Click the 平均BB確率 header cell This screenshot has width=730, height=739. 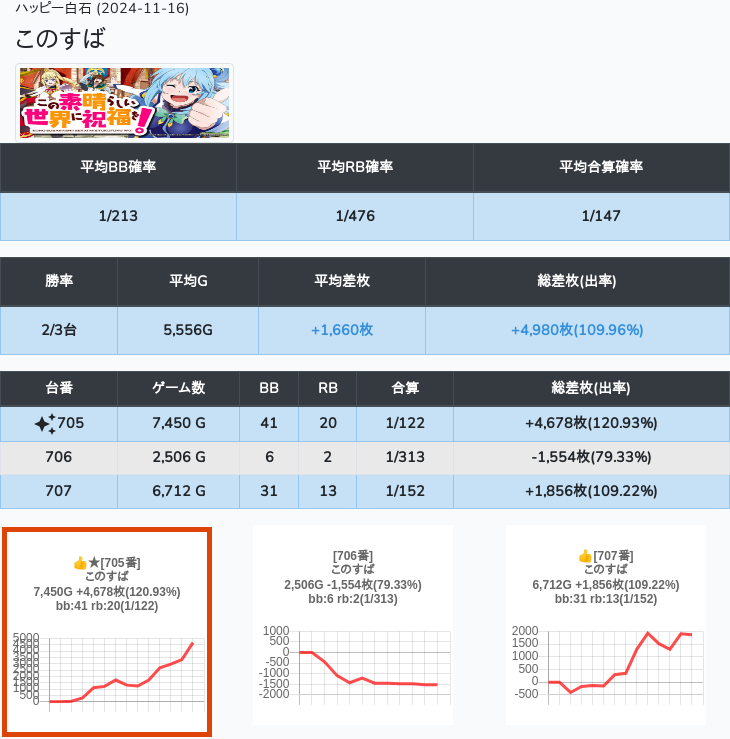click(118, 167)
